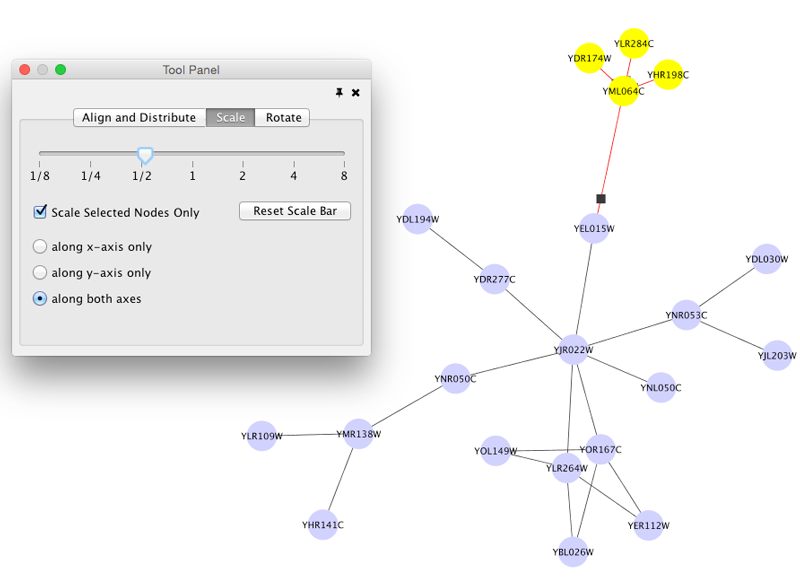Select along both axes radio button

[x=41, y=298]
